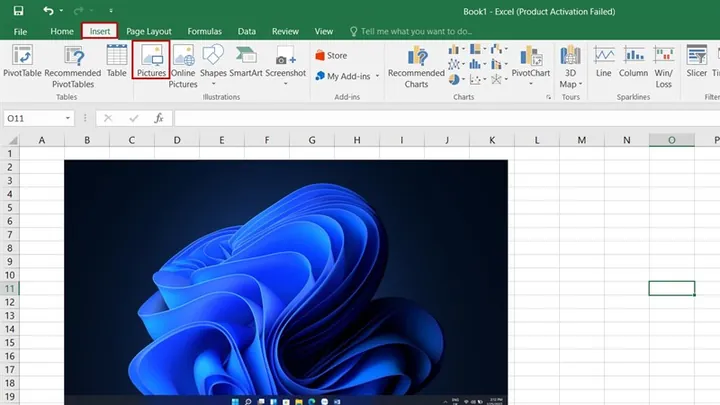Select row 11 header
Image resolution: width=720 pixels, height=405 pixels.
[x=10, y=288]
